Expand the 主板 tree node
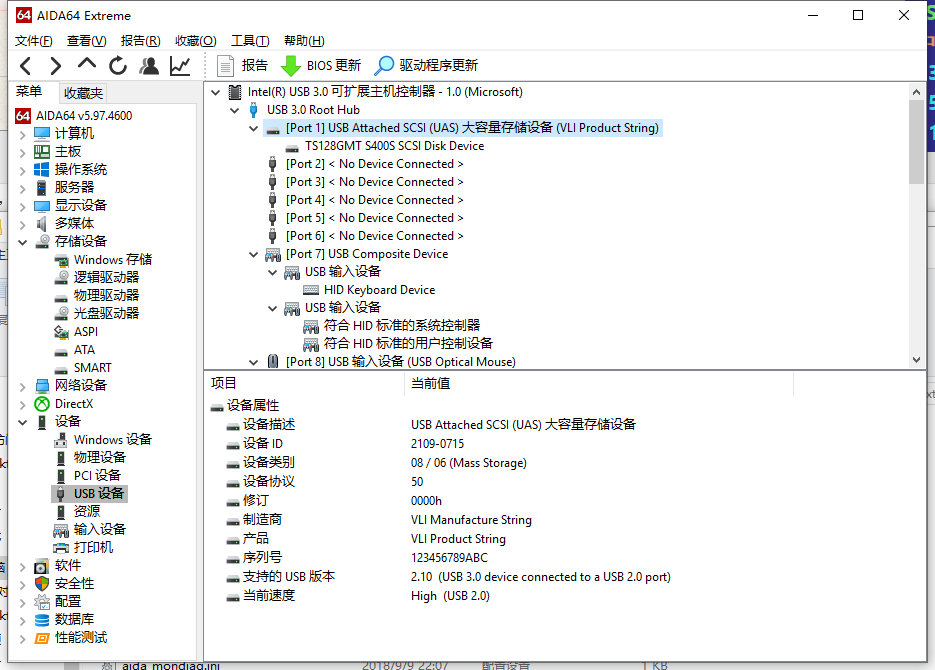Screen dimensions: 935x670 point(23,153)
